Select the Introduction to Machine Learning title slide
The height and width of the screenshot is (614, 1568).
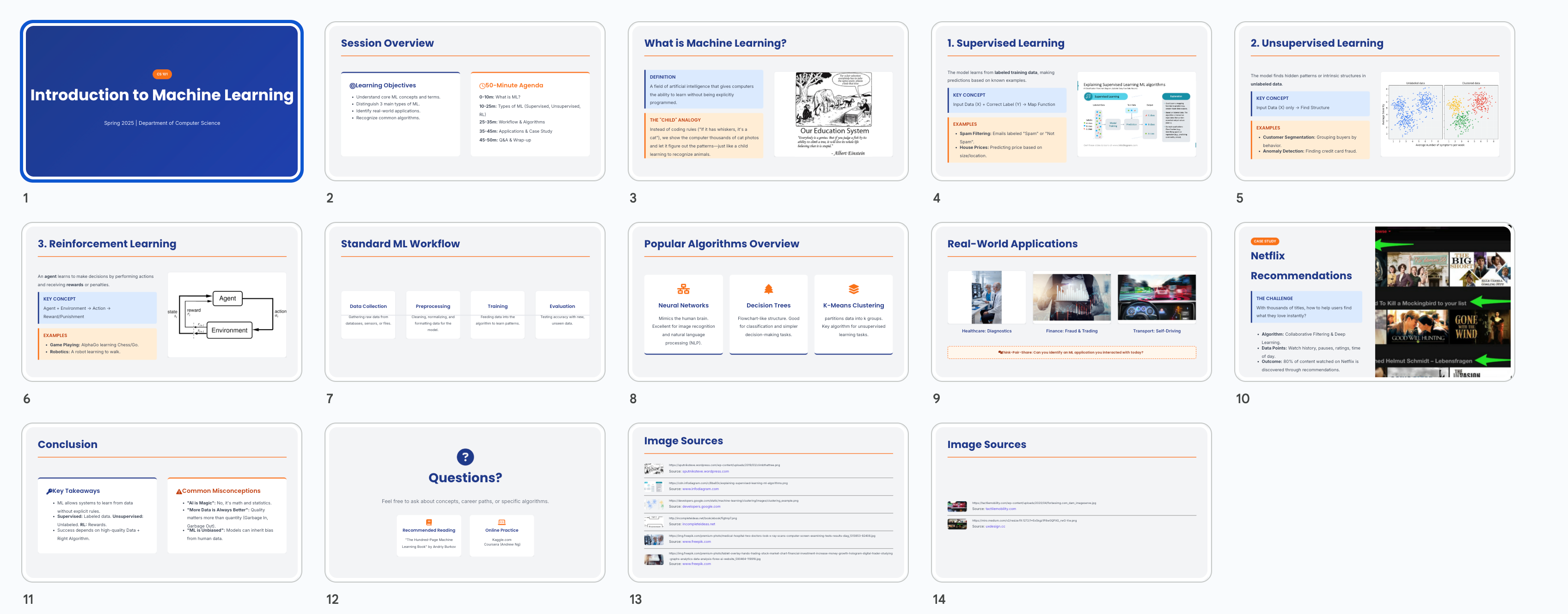pyautogui.click(x=161, y=101)
